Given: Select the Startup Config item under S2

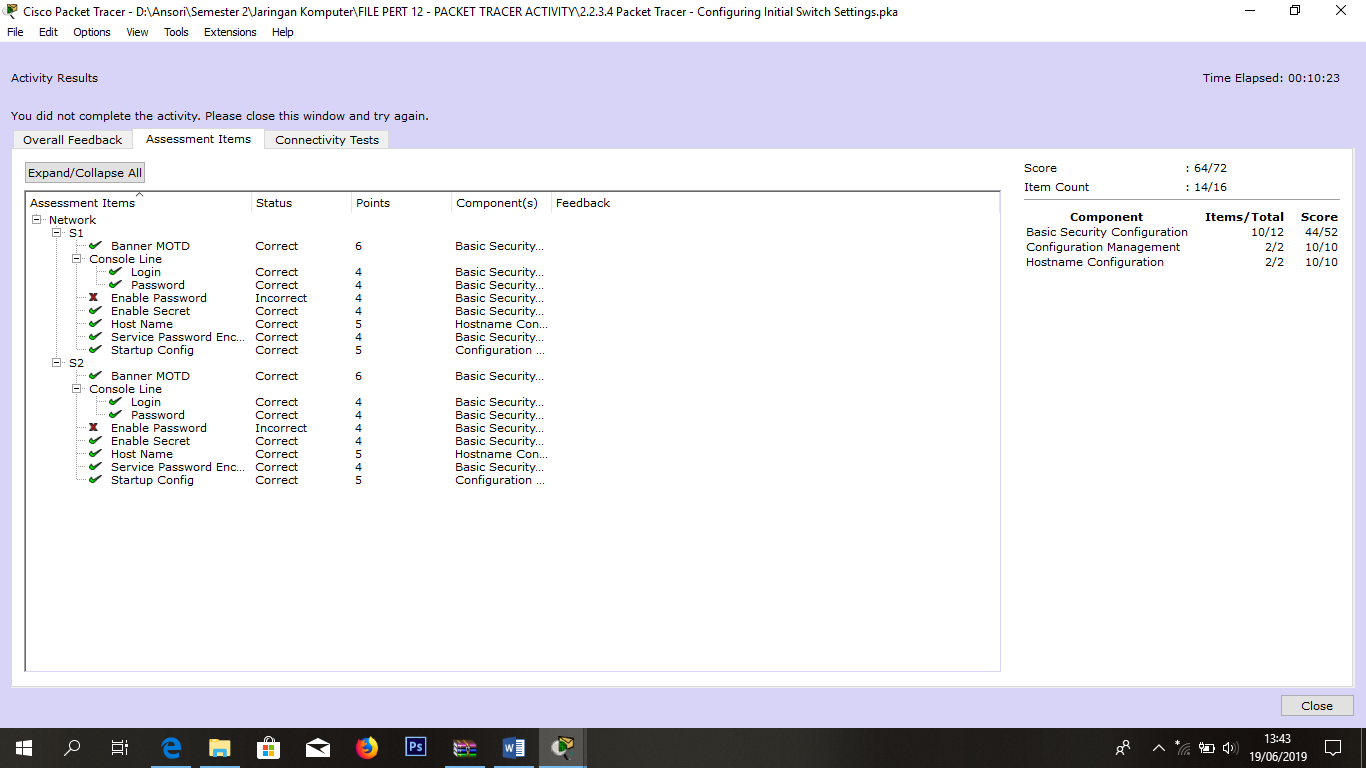Looking at the screenshot, I should 152,480.
